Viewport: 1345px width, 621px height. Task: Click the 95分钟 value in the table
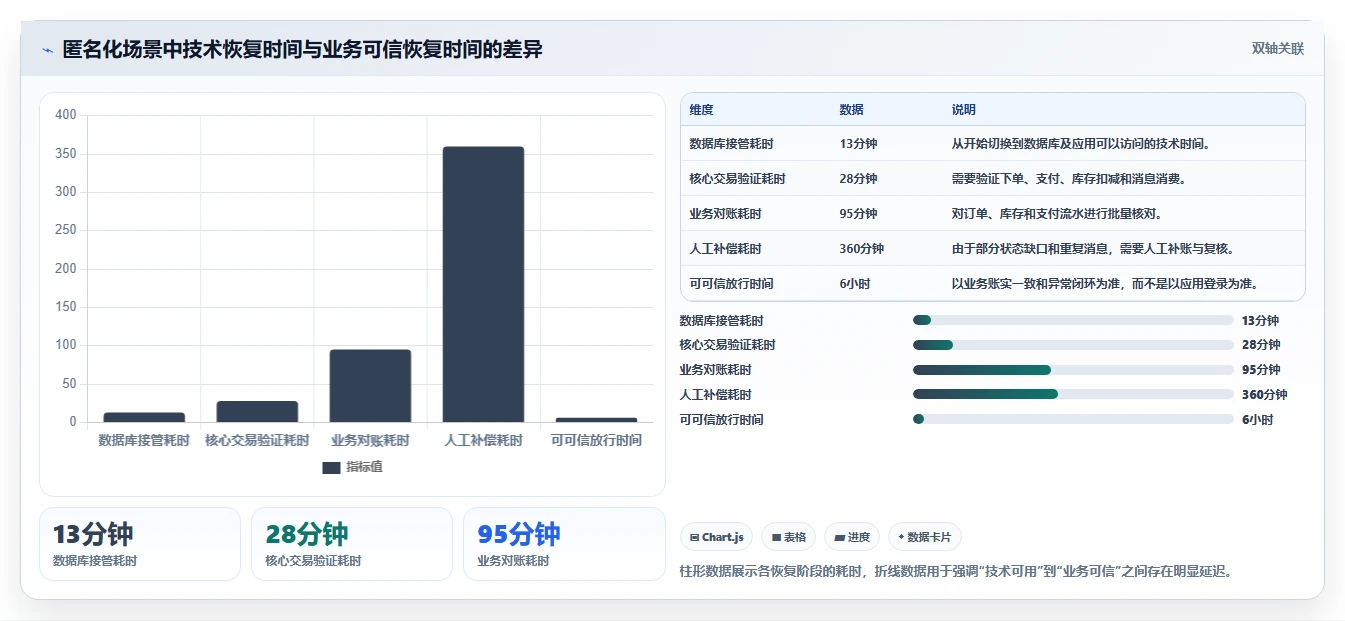(x=859, y=214)
